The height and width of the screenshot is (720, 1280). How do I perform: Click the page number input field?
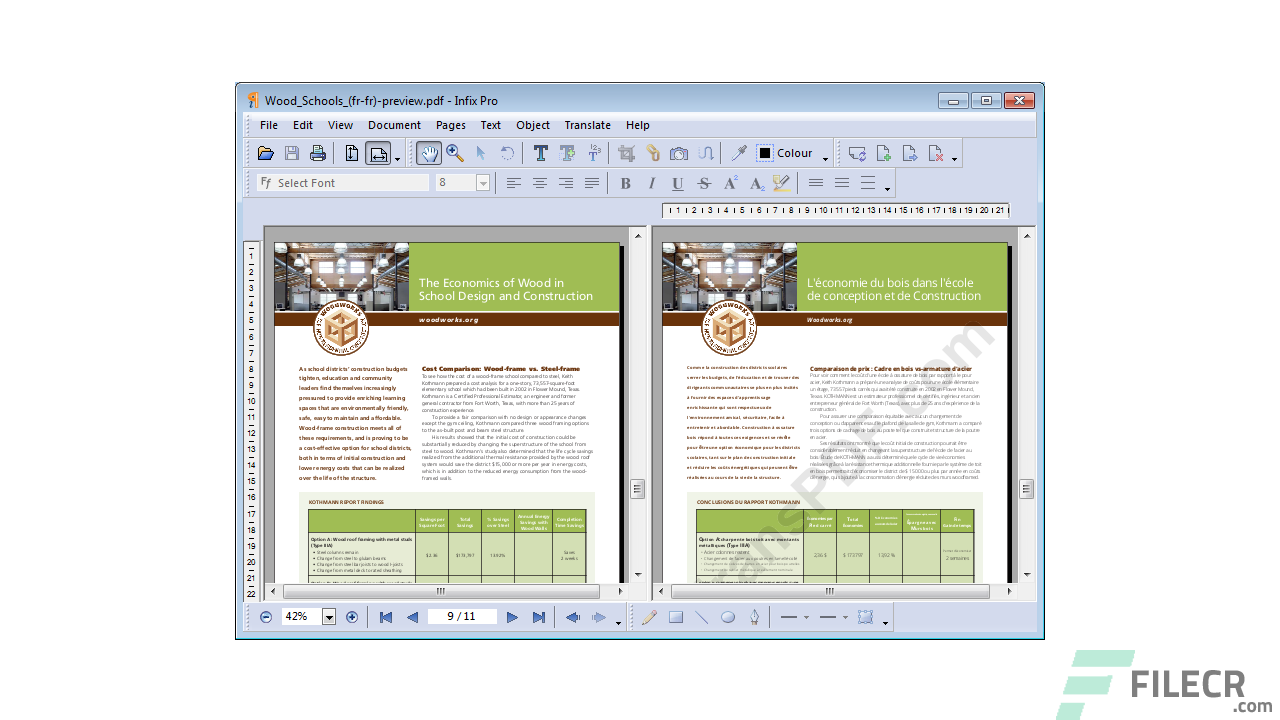coord(462,616)
